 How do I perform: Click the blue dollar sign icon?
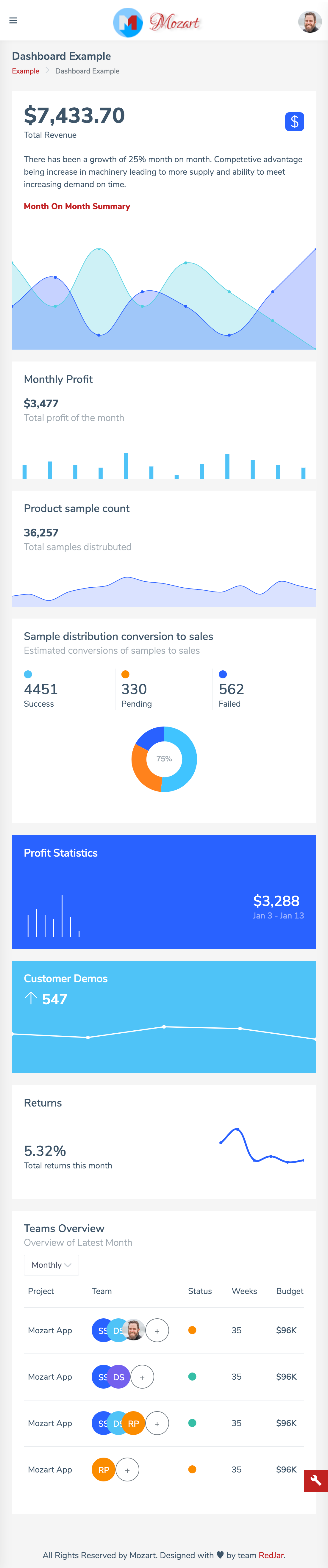[x=294, y=122]
